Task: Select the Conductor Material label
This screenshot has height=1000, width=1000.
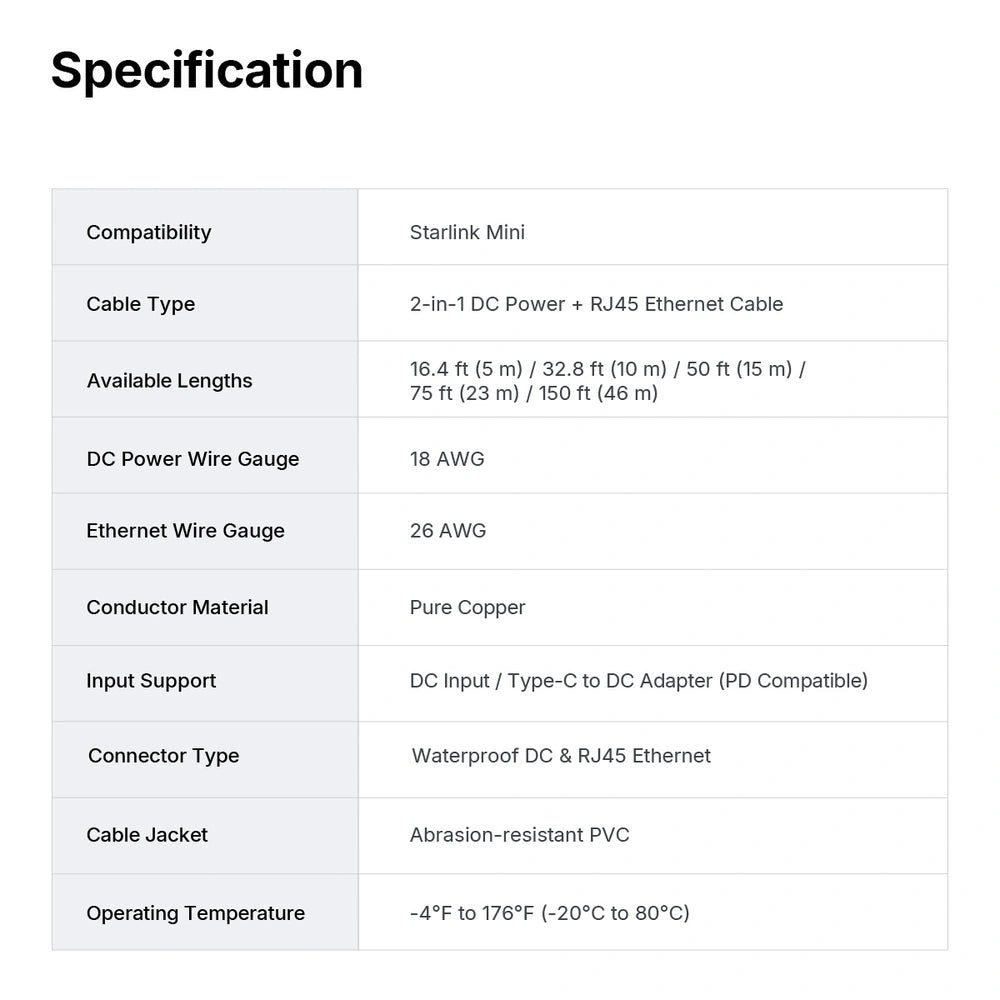Action: click(177, 607)
